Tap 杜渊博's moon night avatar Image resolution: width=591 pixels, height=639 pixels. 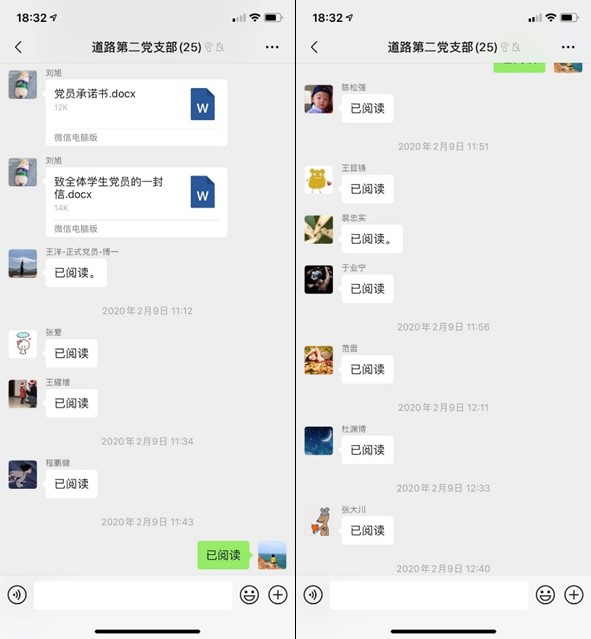[319, 441]
